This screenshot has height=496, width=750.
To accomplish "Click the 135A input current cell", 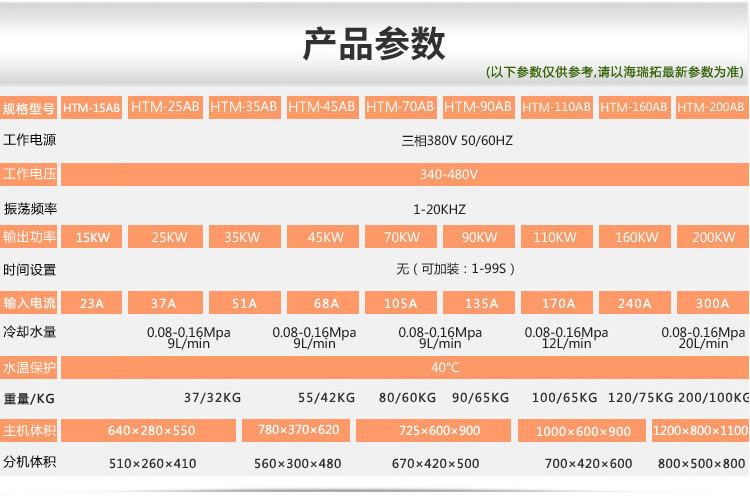I will 478,303.
